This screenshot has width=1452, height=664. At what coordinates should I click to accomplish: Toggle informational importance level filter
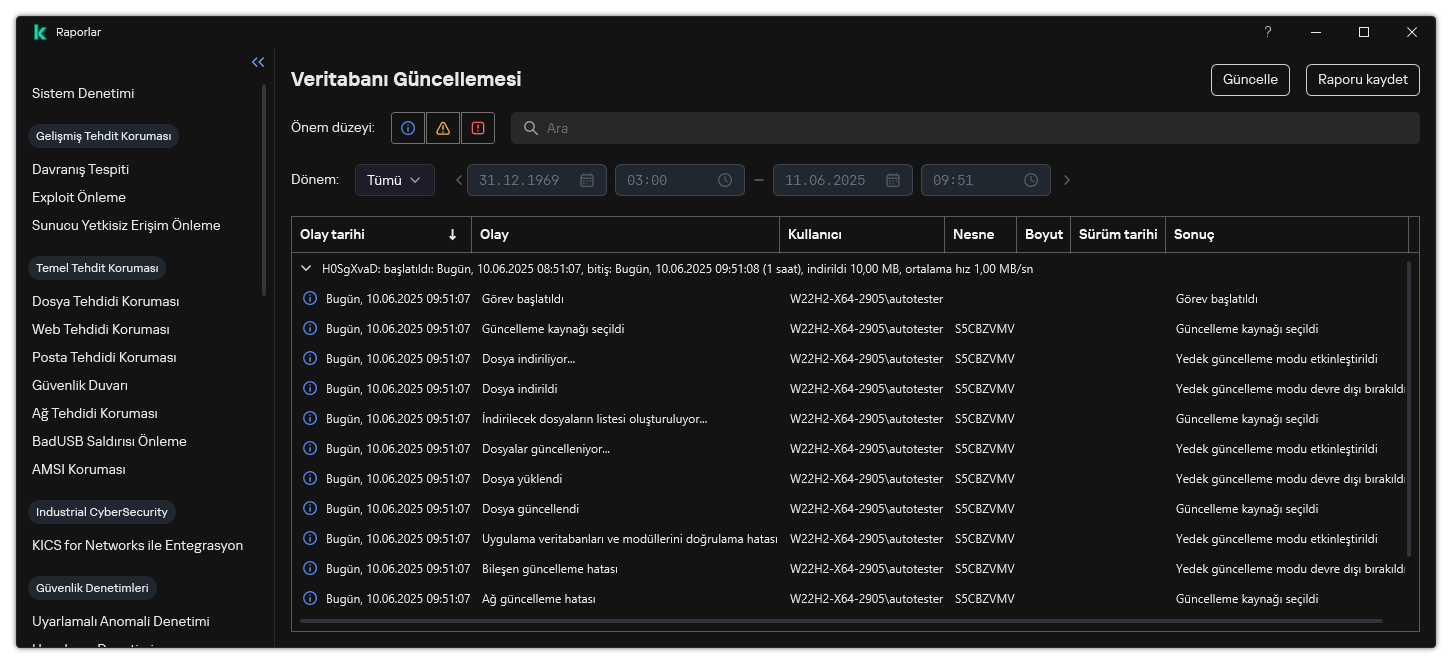click(x=407, y=128)
